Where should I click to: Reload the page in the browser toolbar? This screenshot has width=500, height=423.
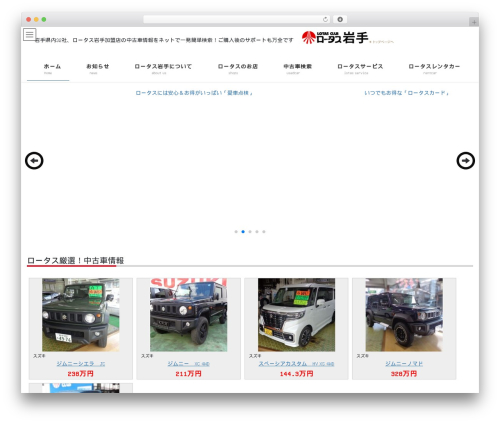point(325,19)
